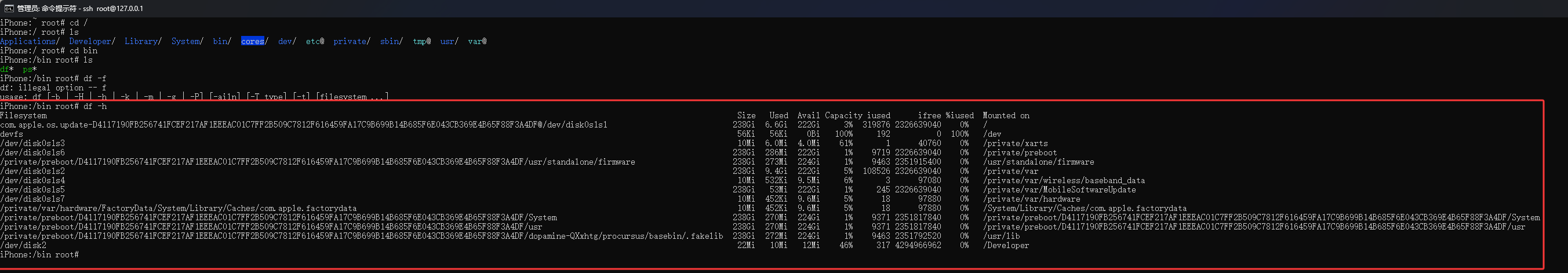Click the '46%' capacity value
The width and height of the screenshot is (1568, 273).
pos(846,246)
